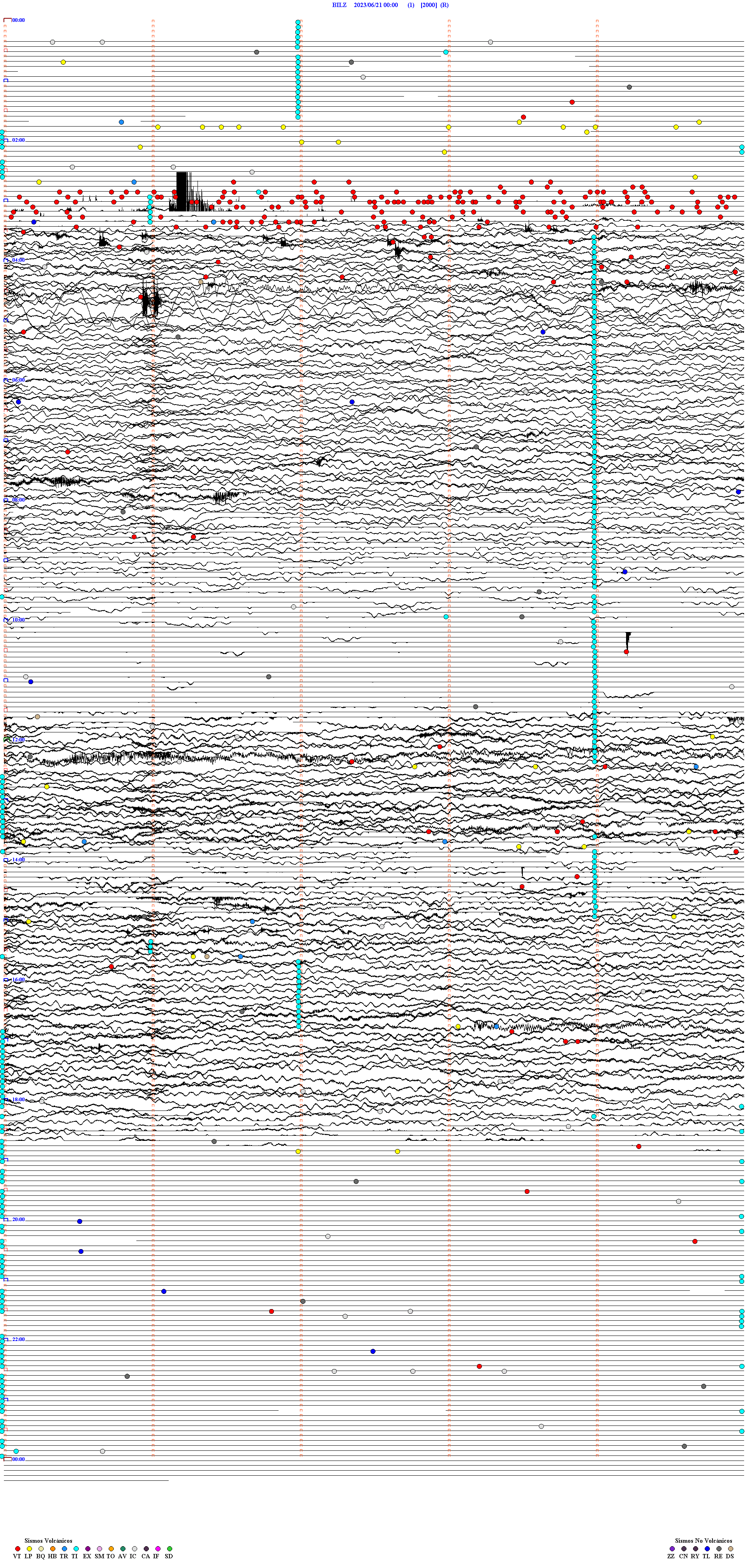Select the dark CA legend marker

click(x=146, y=1549)
